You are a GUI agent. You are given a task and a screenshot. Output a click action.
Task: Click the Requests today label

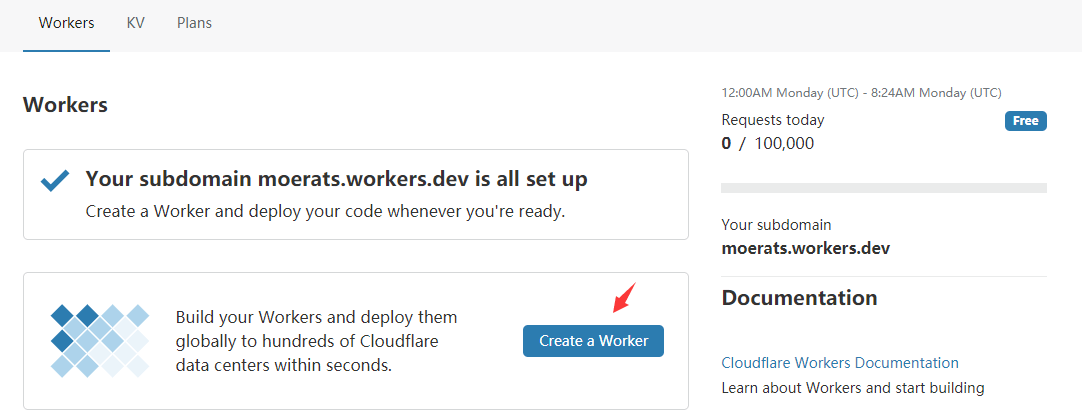(x=772, y=120)
